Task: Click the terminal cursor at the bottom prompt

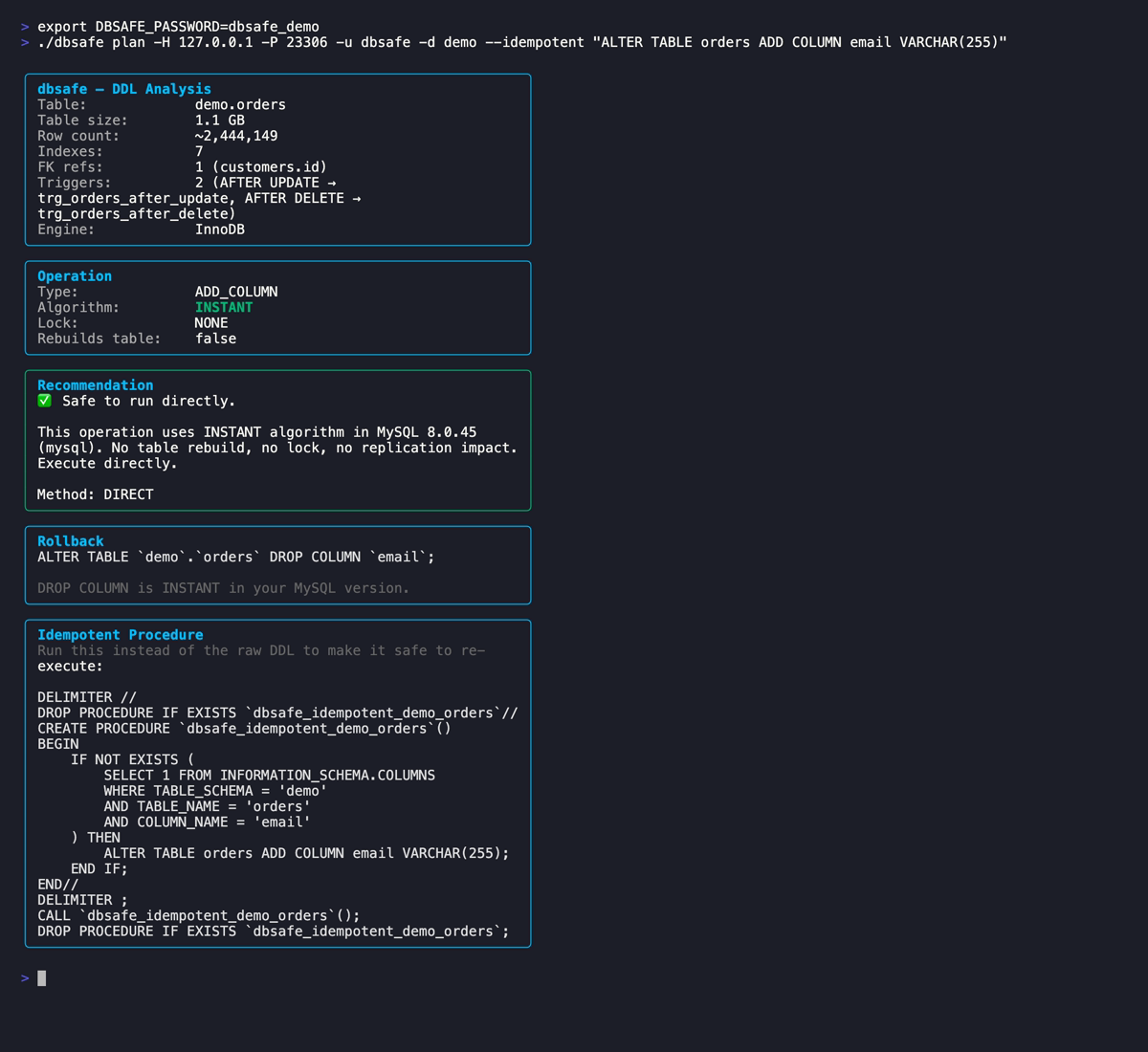Action: pyautogui.click(x=41, y=977)
